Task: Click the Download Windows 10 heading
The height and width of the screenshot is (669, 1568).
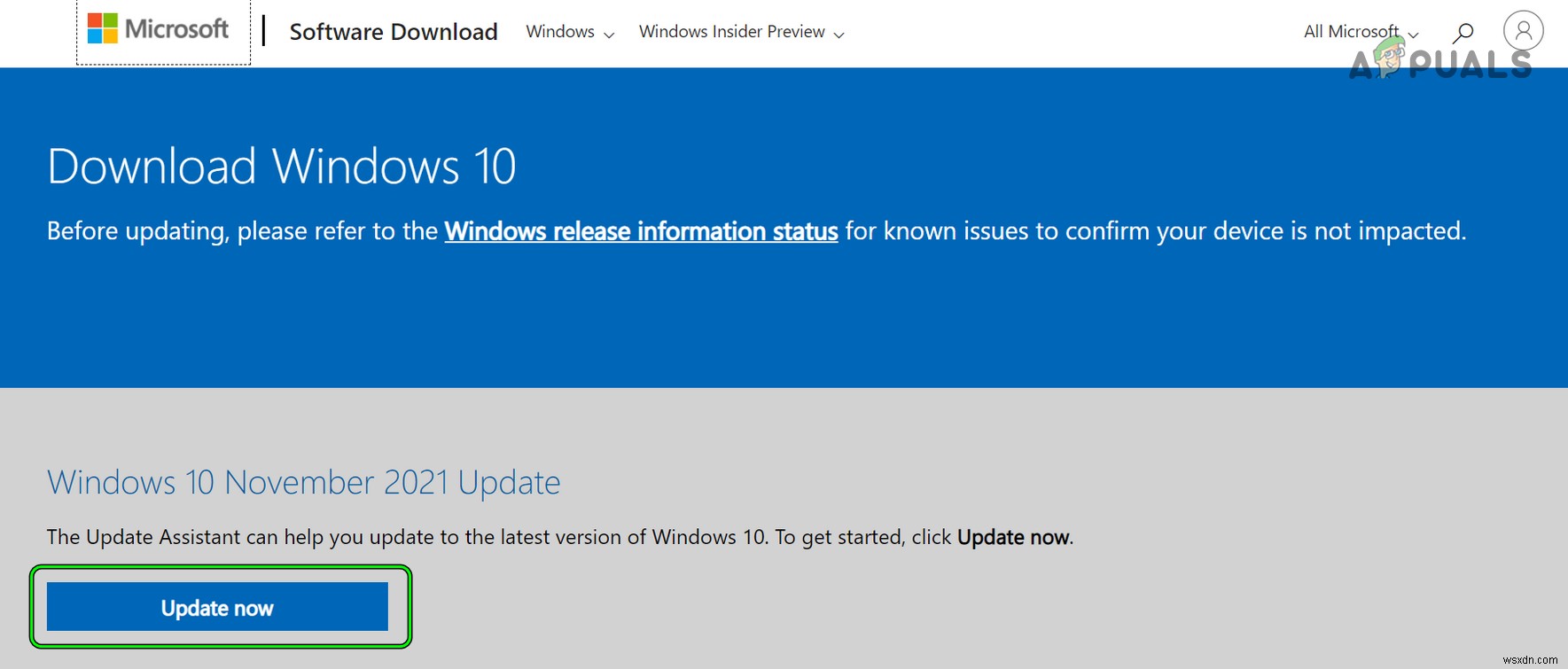Action: click(282, 167)
